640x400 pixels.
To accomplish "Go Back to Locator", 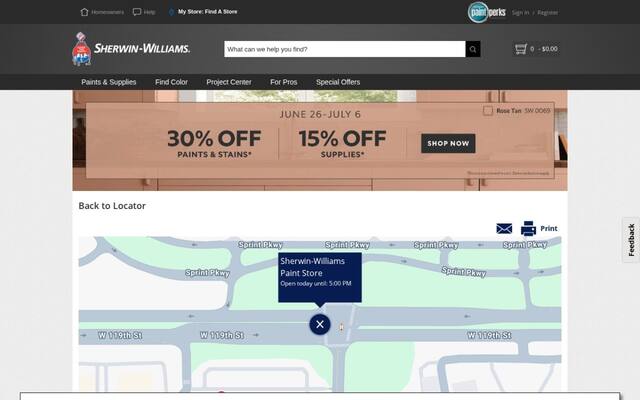I will 112,206.
